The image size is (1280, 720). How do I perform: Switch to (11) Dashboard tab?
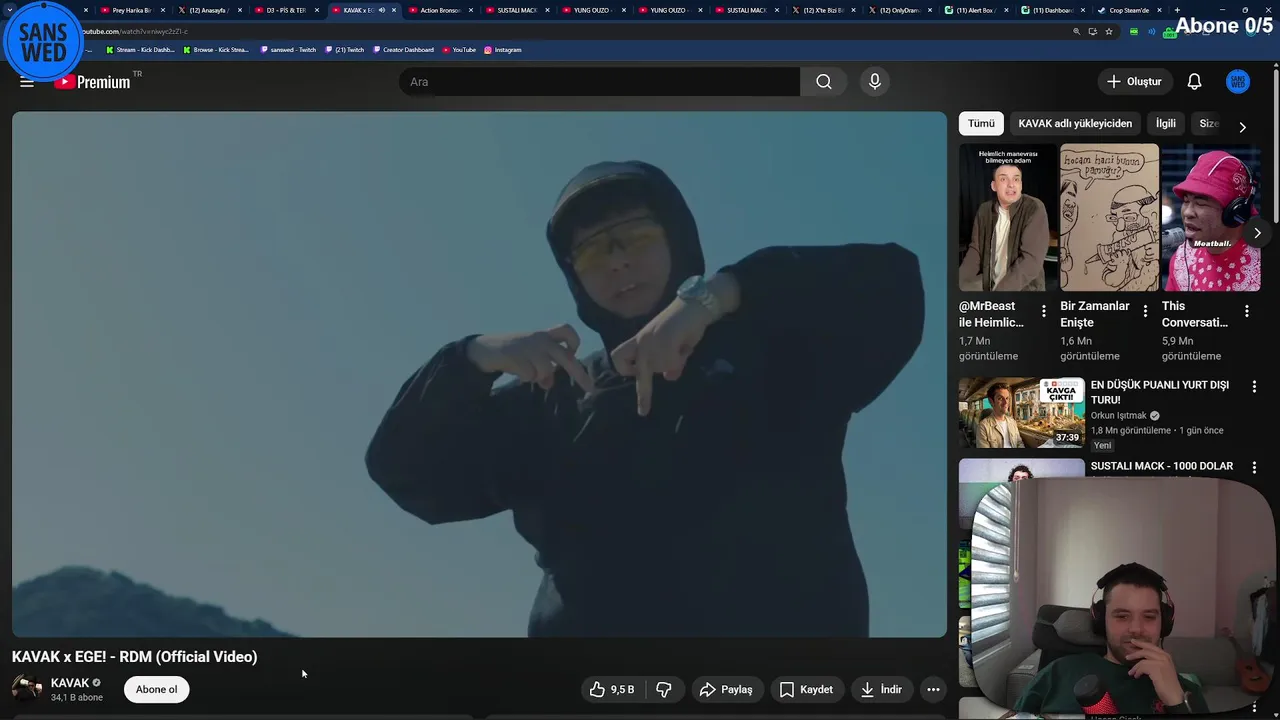click(1051, 10)
